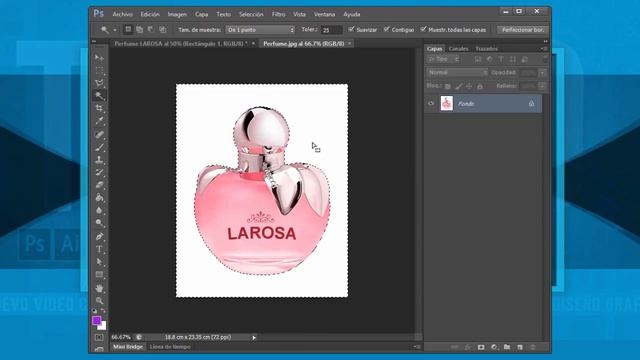Image resolution: width=640 pixels, height=360 pixels.
Task: Open the Línea de tiempo tab
Action: click(x=170, y=347)
